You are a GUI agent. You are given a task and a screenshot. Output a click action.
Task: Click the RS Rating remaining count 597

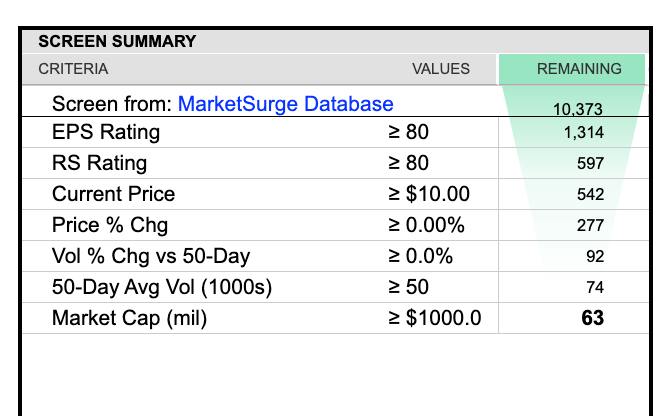click(x=590, y=163)
